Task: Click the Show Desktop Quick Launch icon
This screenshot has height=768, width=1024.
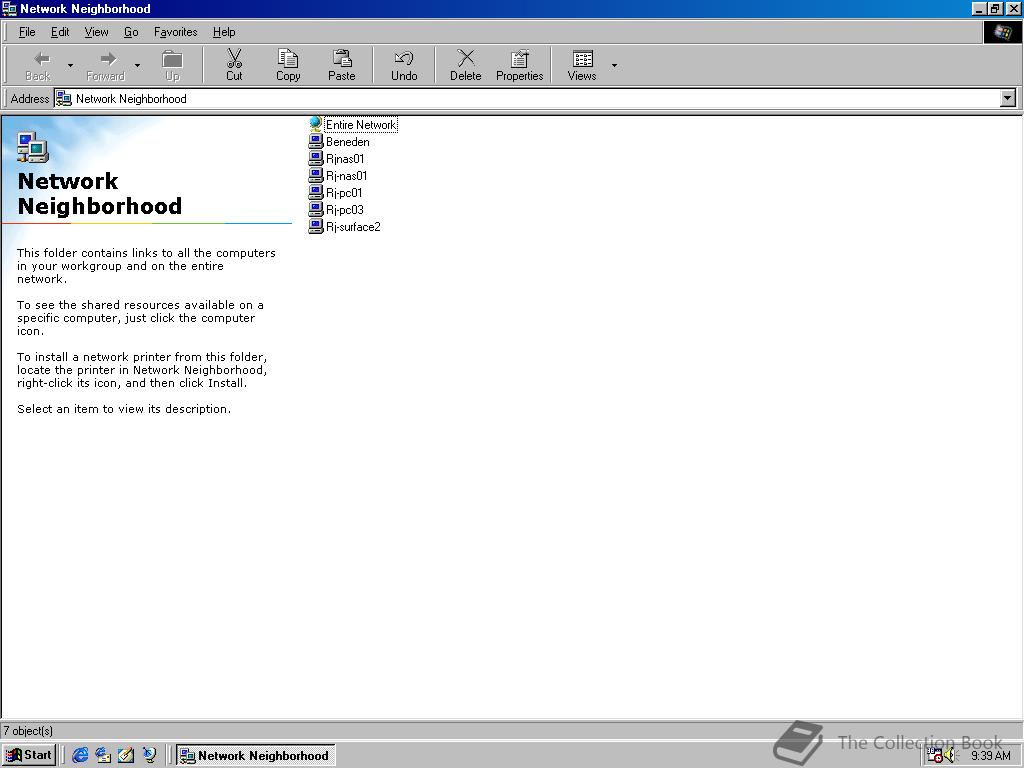Action: click(126, 755)
